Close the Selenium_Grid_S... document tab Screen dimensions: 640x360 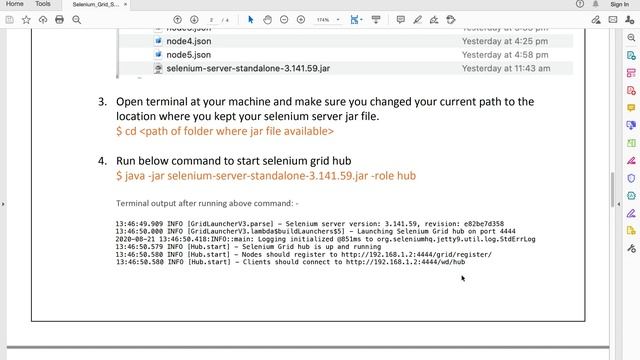tap(125, 4)
